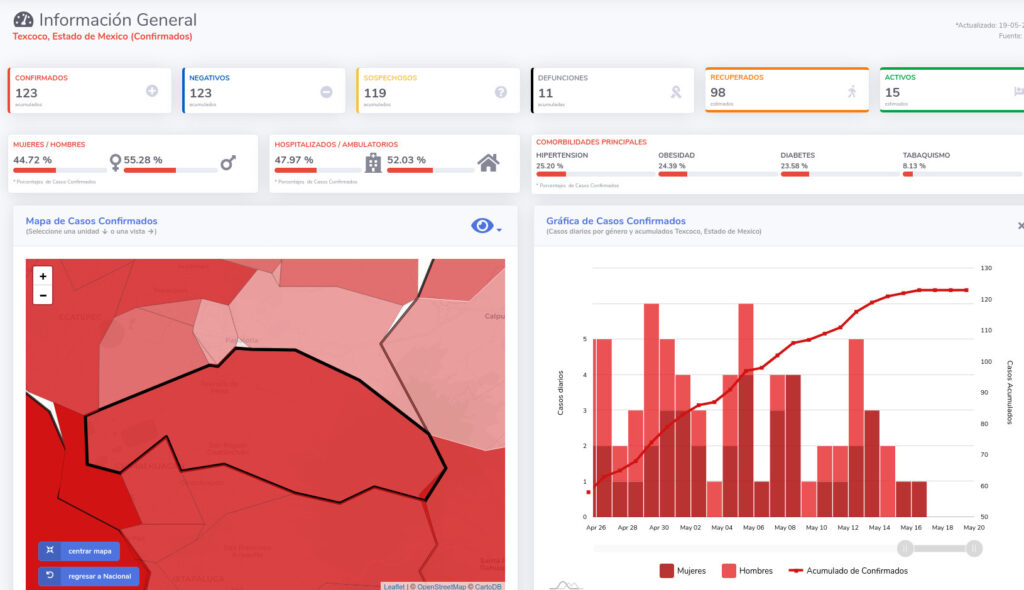Click the left handle of chart range slider
Image resolution: width=1024 pixels, height=590 pixels.
905,548
